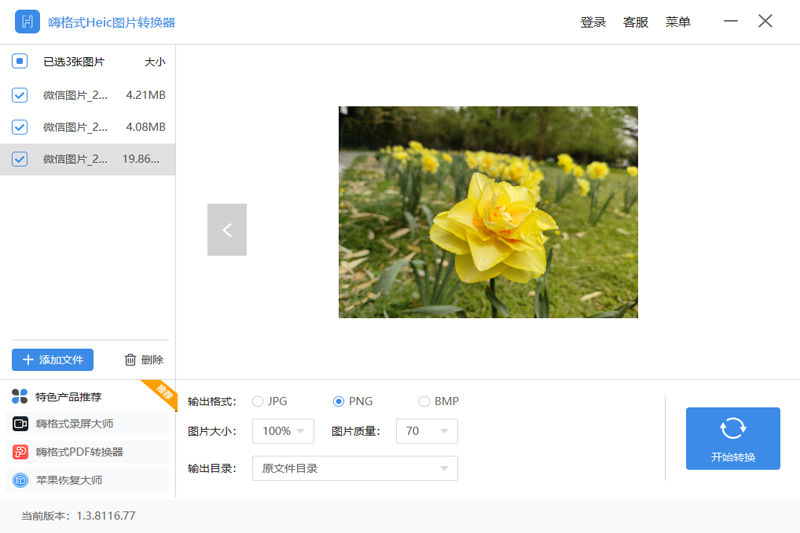Image resolution: width=800 pixels, height=533 pixels.
Task: Expand the 图片大小 100% dropdown
Action: (283, 431)
